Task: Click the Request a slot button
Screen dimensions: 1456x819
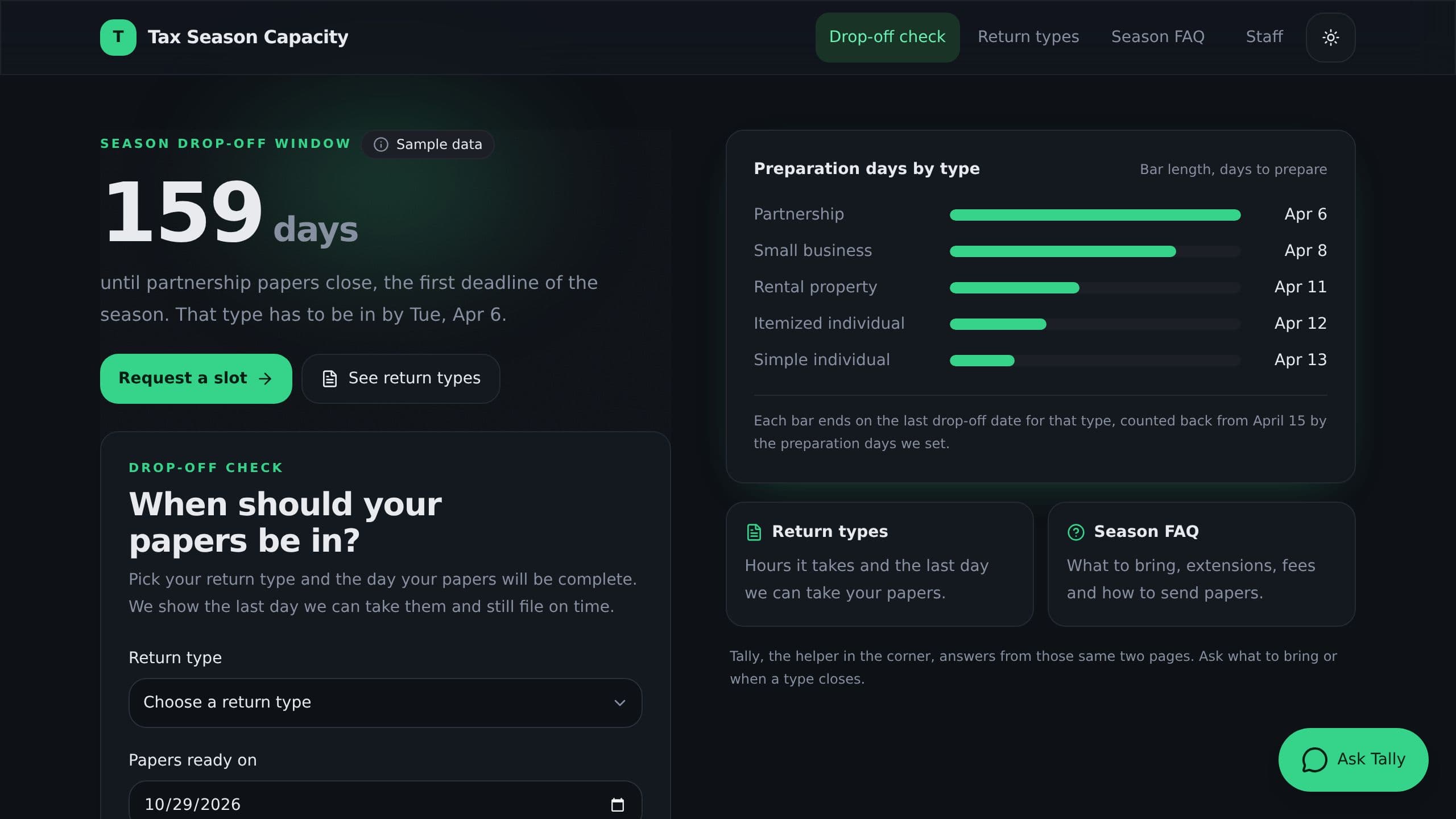Action: pos(196,379)
